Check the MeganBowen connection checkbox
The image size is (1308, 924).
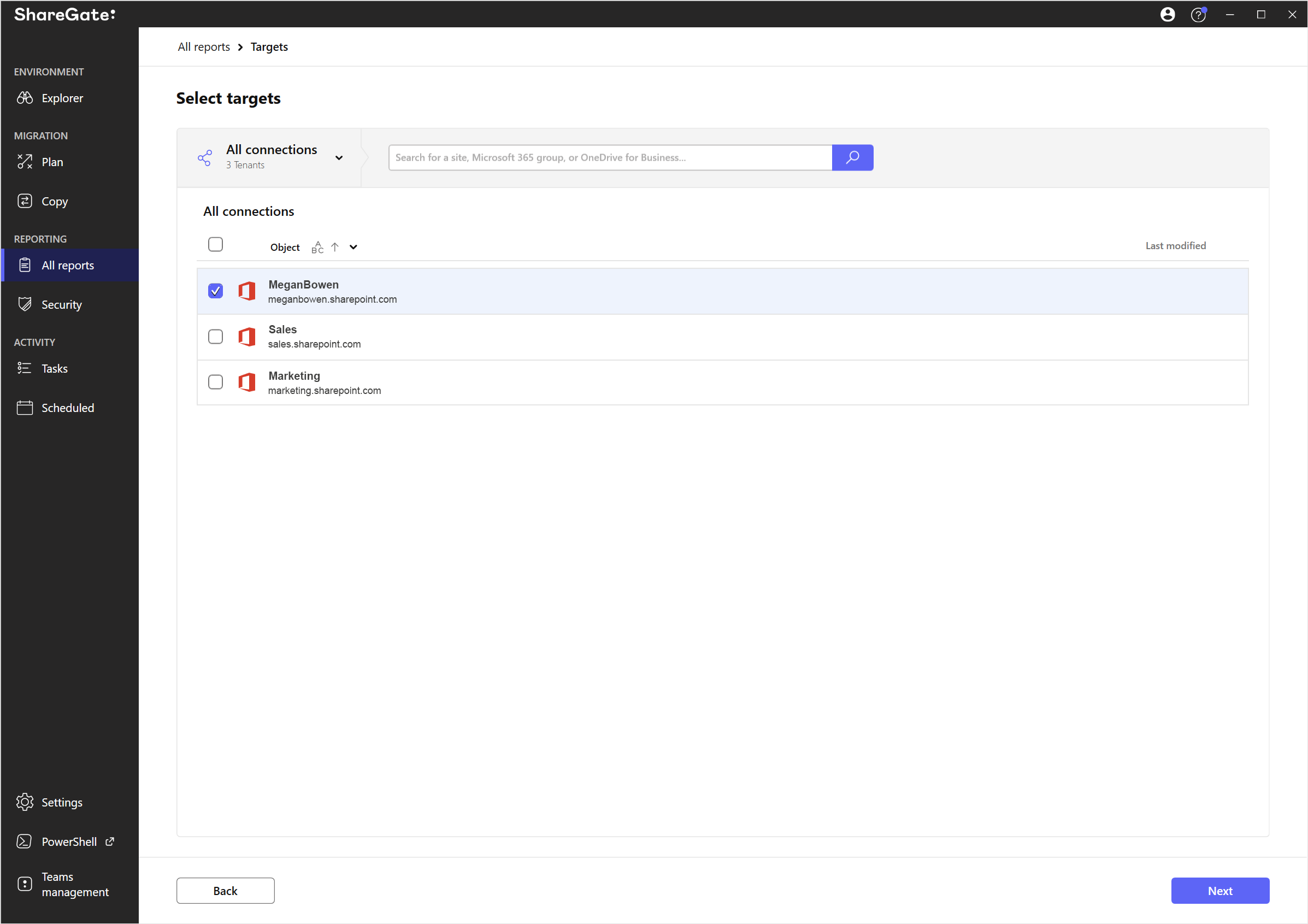216,290
